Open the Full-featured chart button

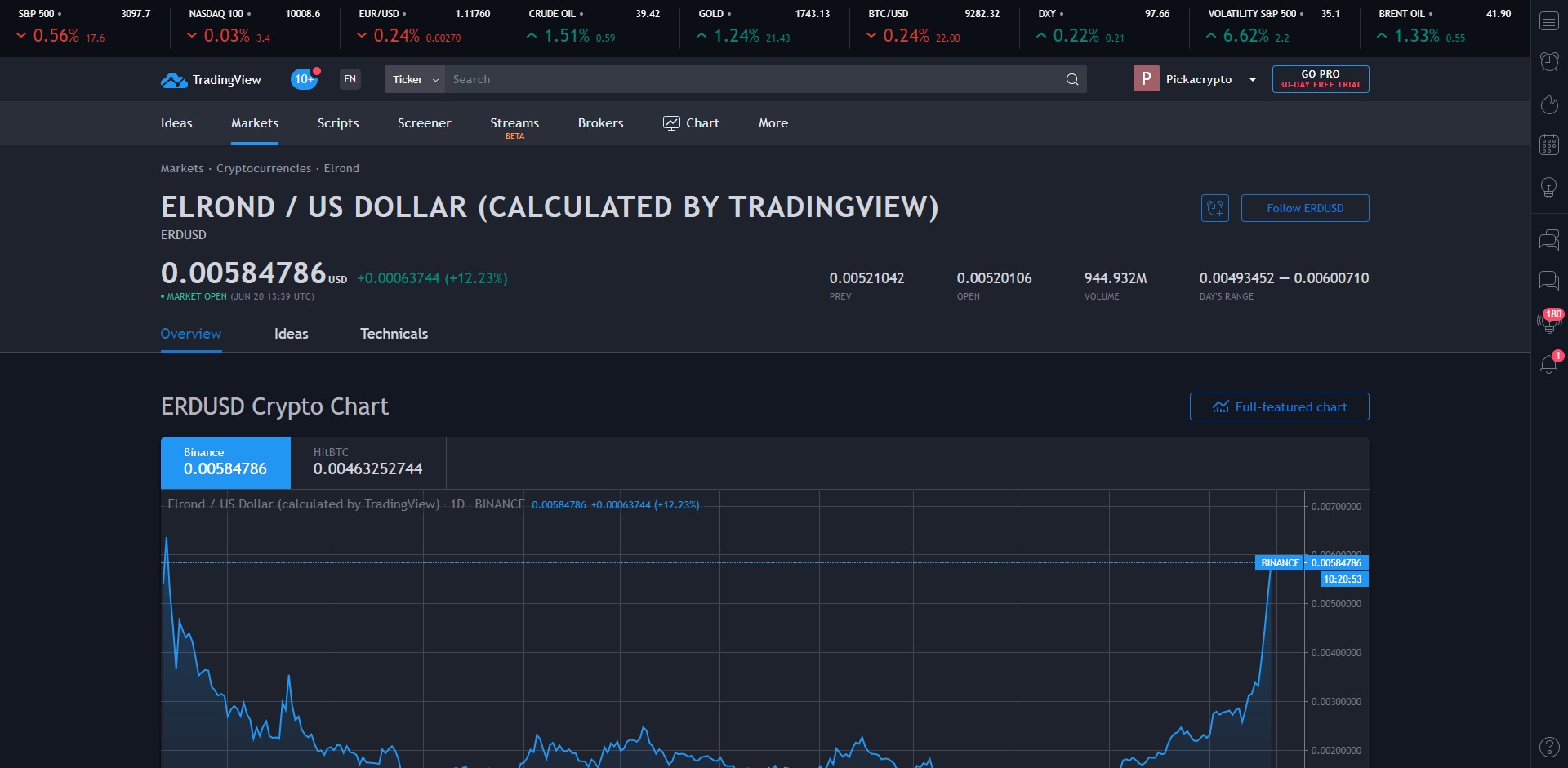(x=1279, y=406)
